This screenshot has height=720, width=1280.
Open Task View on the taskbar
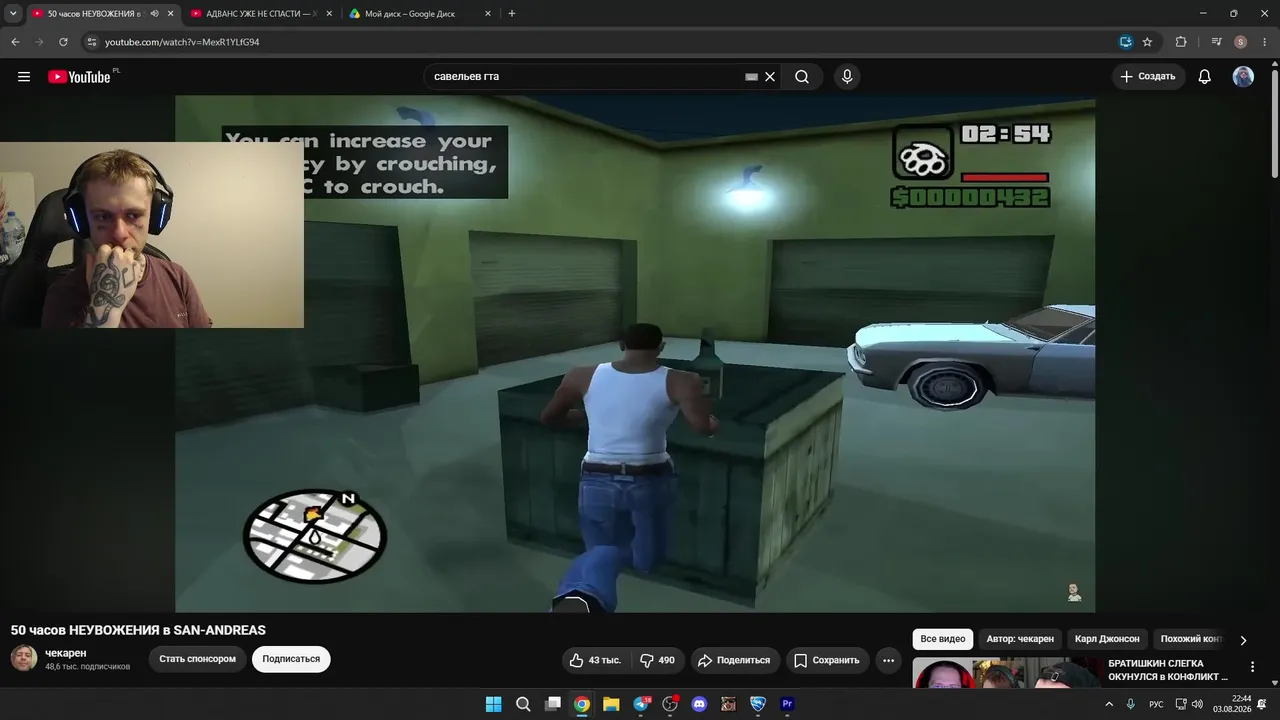pos(552,704)
